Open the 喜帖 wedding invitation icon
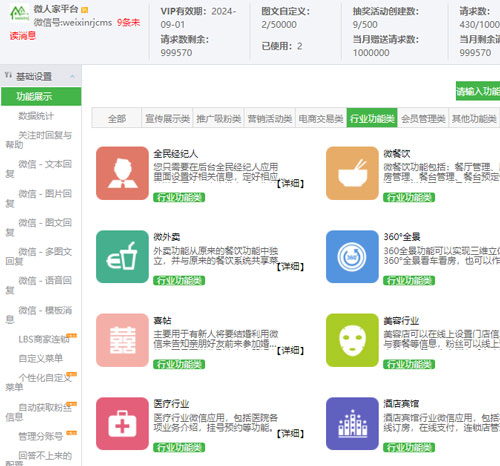Image resolution: width=500 pixels, height=466 pixels. coord(122,340)
